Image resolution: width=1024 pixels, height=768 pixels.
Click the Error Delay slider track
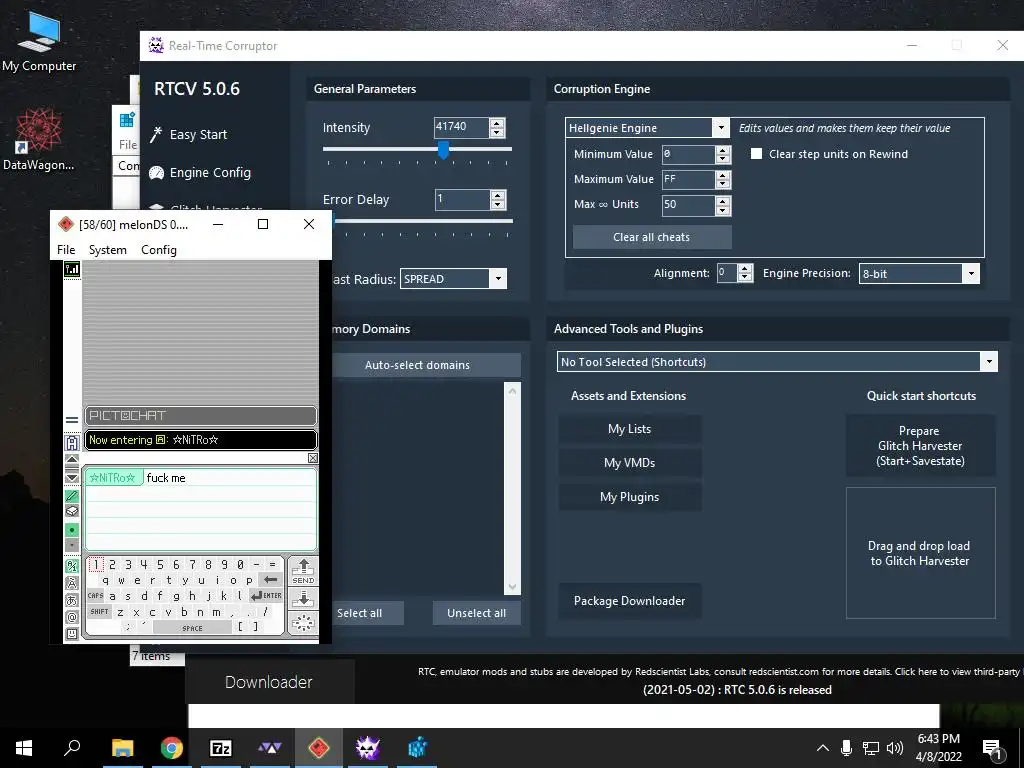pyautogui.click(x=423, y=221)
